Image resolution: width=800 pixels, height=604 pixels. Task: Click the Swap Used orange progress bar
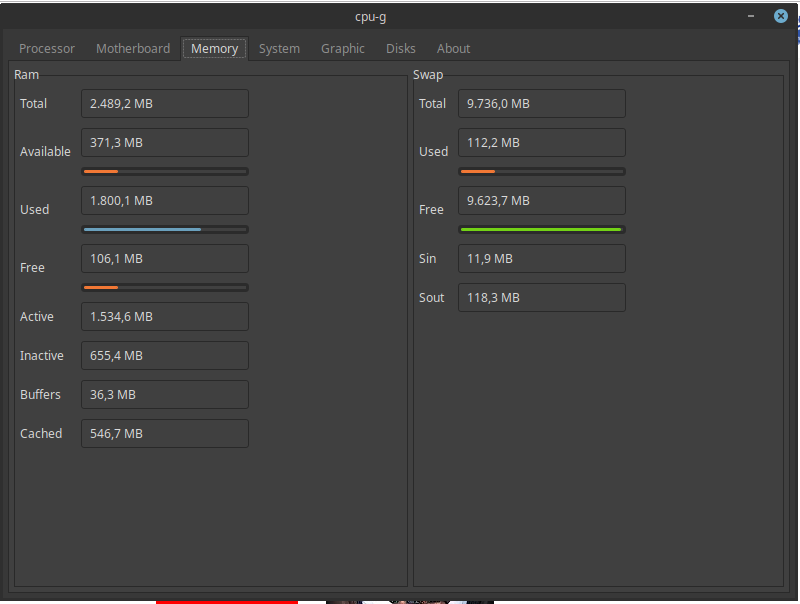[542, 171]
